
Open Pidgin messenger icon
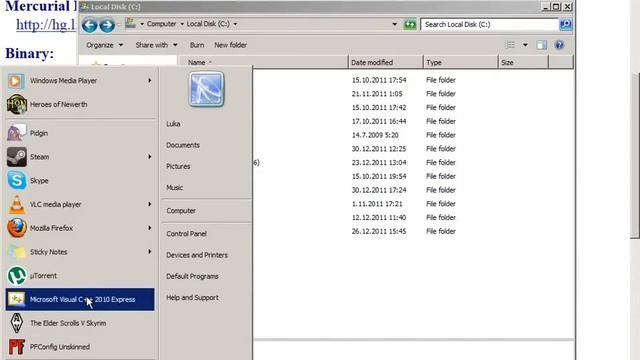16,133
